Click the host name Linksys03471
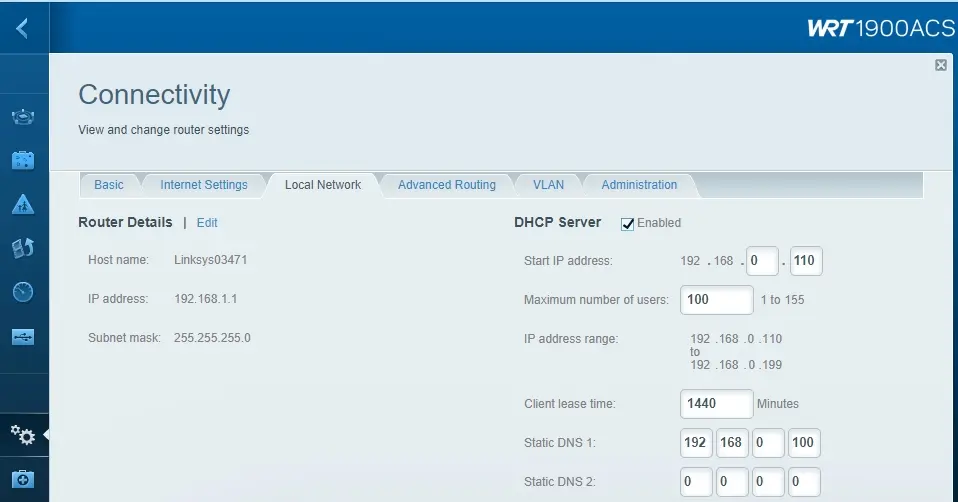 [211, 260]
